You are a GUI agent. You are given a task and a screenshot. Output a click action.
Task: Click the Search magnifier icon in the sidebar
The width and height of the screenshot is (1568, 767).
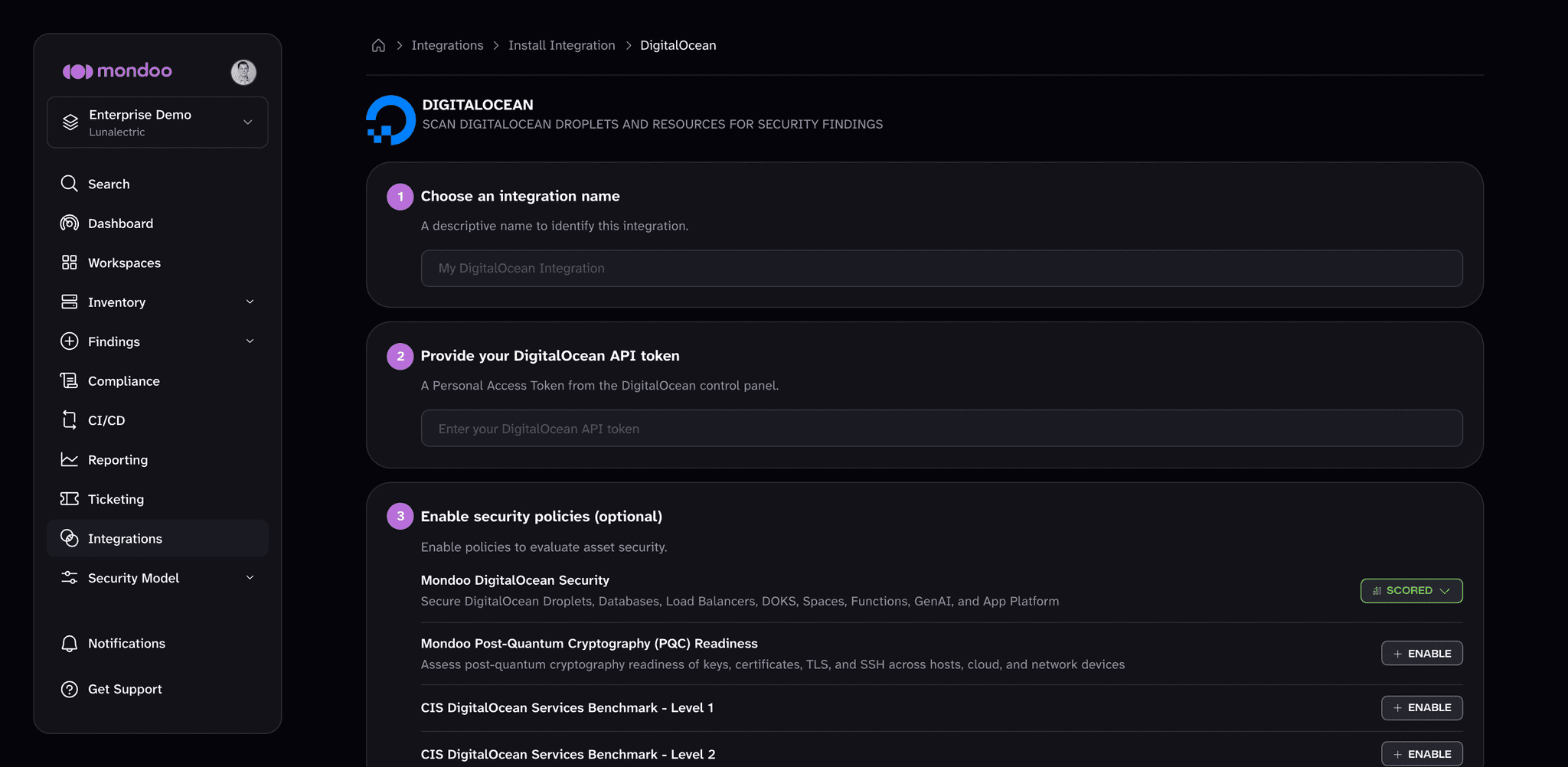(x=69, y=184)
